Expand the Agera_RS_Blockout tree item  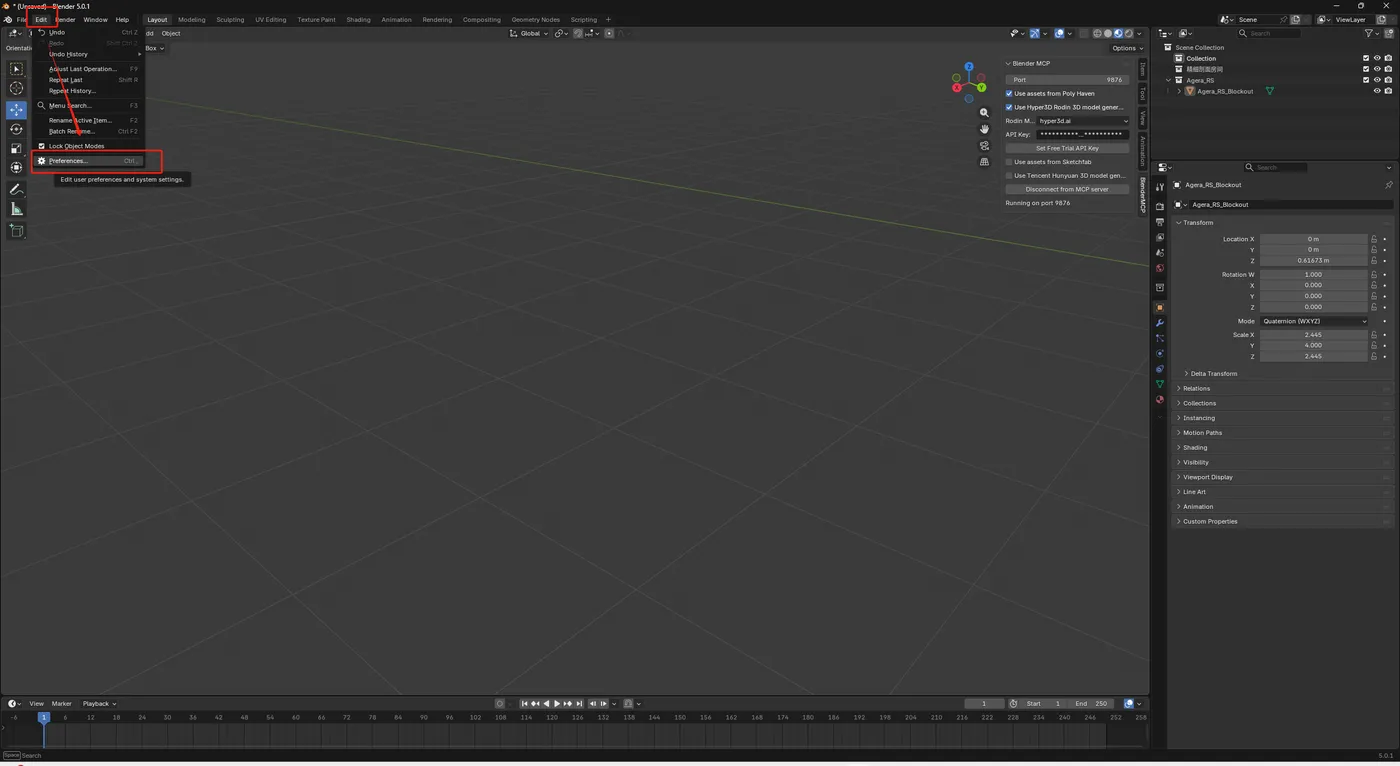click(x=1179, y=91)
